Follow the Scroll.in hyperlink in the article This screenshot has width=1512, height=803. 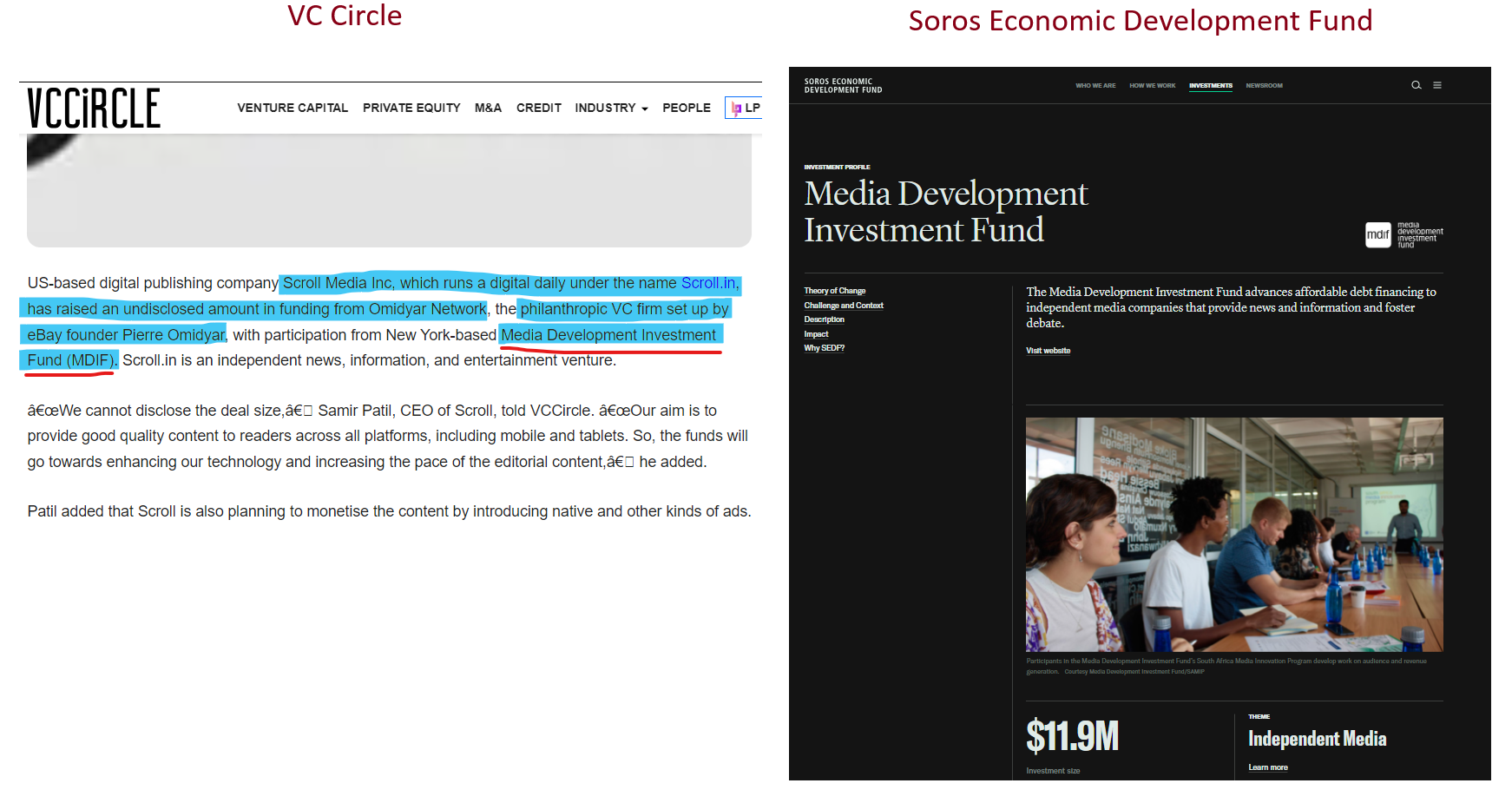708,284
